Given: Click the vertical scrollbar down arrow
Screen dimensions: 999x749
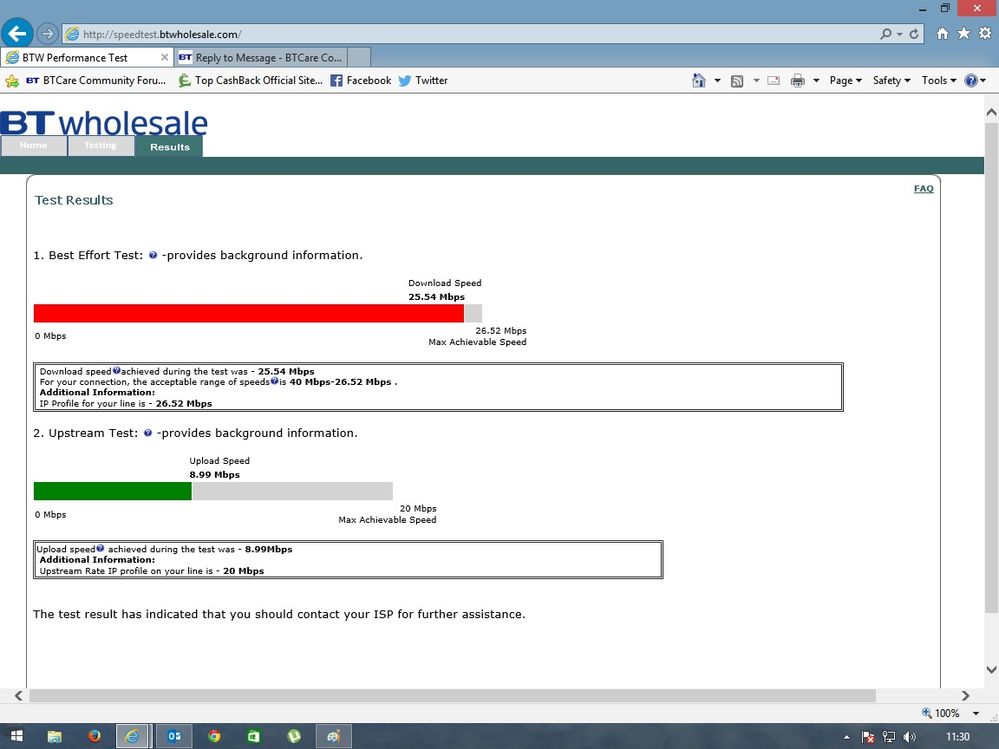Looking at the screenshot, I should pyautogui.click(x=991, y=669).
